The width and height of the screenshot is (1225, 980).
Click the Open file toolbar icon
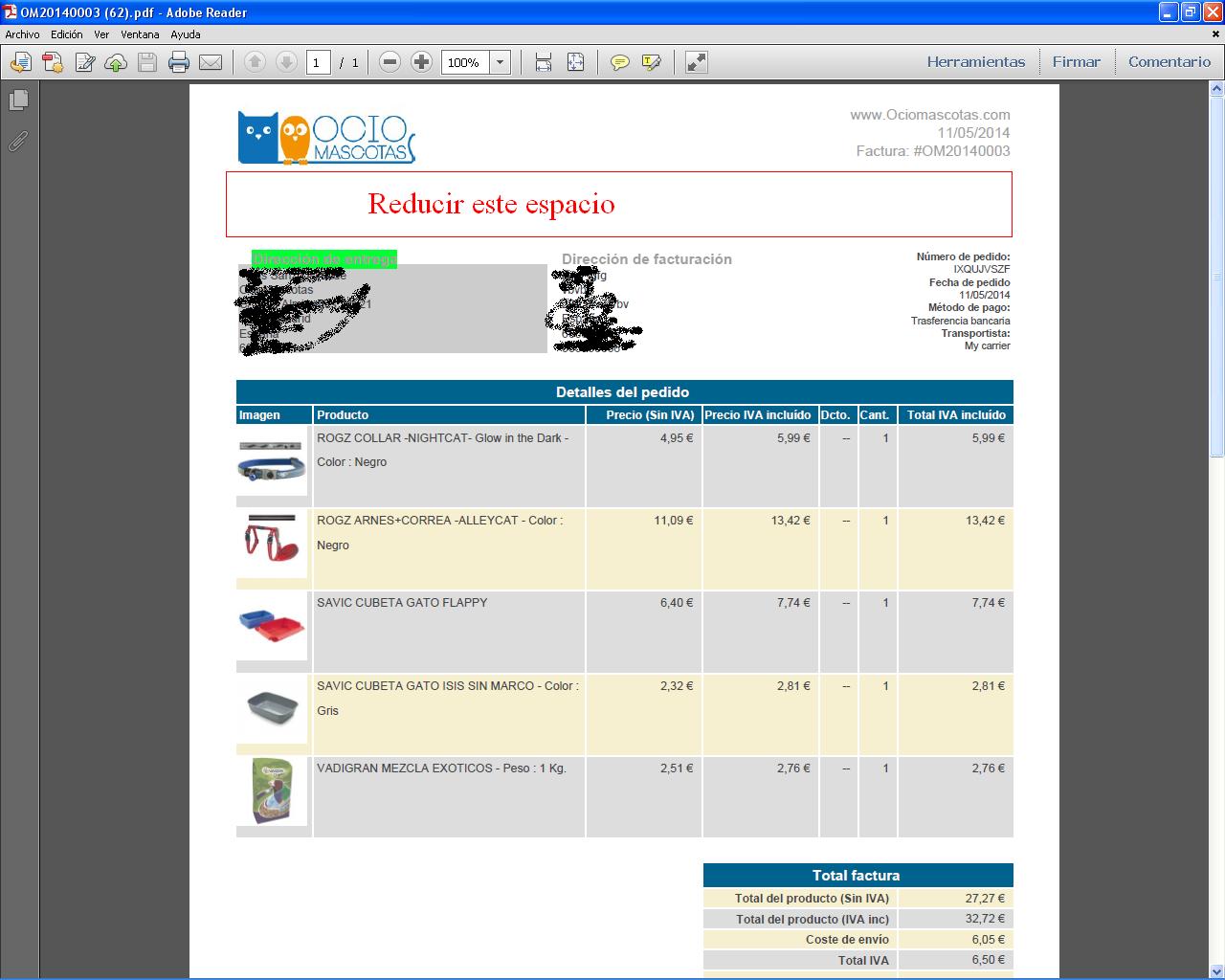point(21,63)
